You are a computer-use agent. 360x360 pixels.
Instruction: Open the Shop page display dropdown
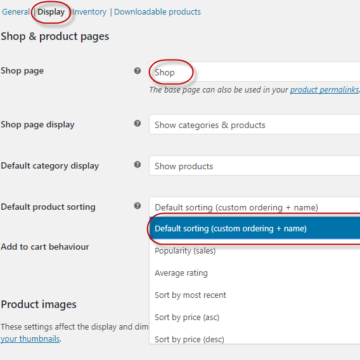click(x=255, y=125)
